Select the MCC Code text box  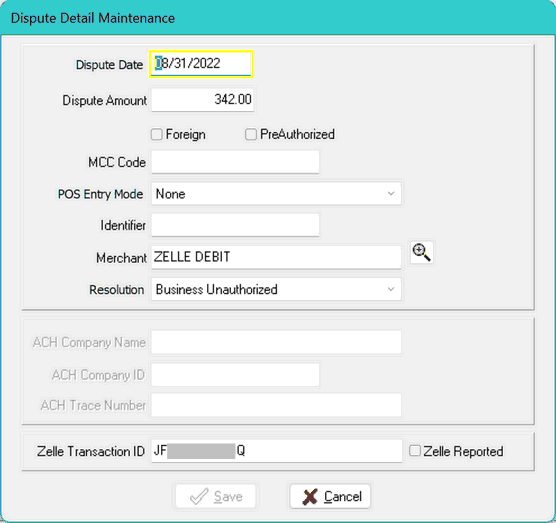(x=235, y=162)
